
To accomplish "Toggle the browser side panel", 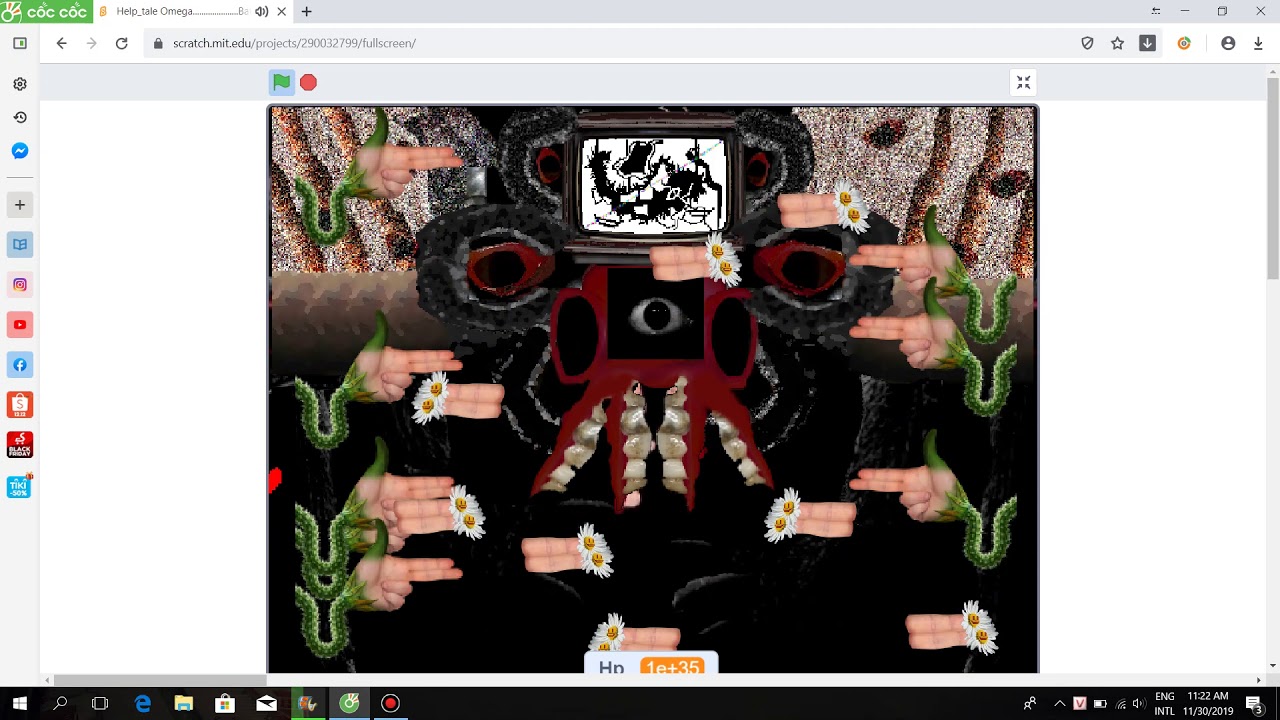I will click(x=20, y=43).
